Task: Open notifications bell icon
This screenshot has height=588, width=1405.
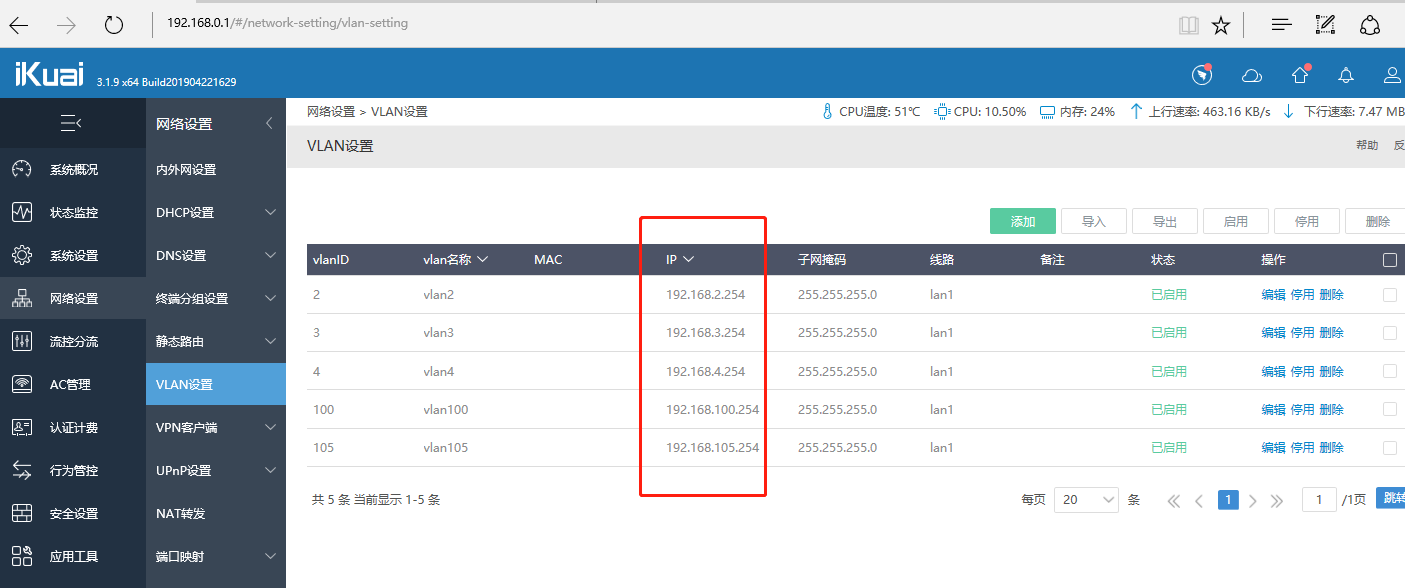Action: pos(1347,75)
